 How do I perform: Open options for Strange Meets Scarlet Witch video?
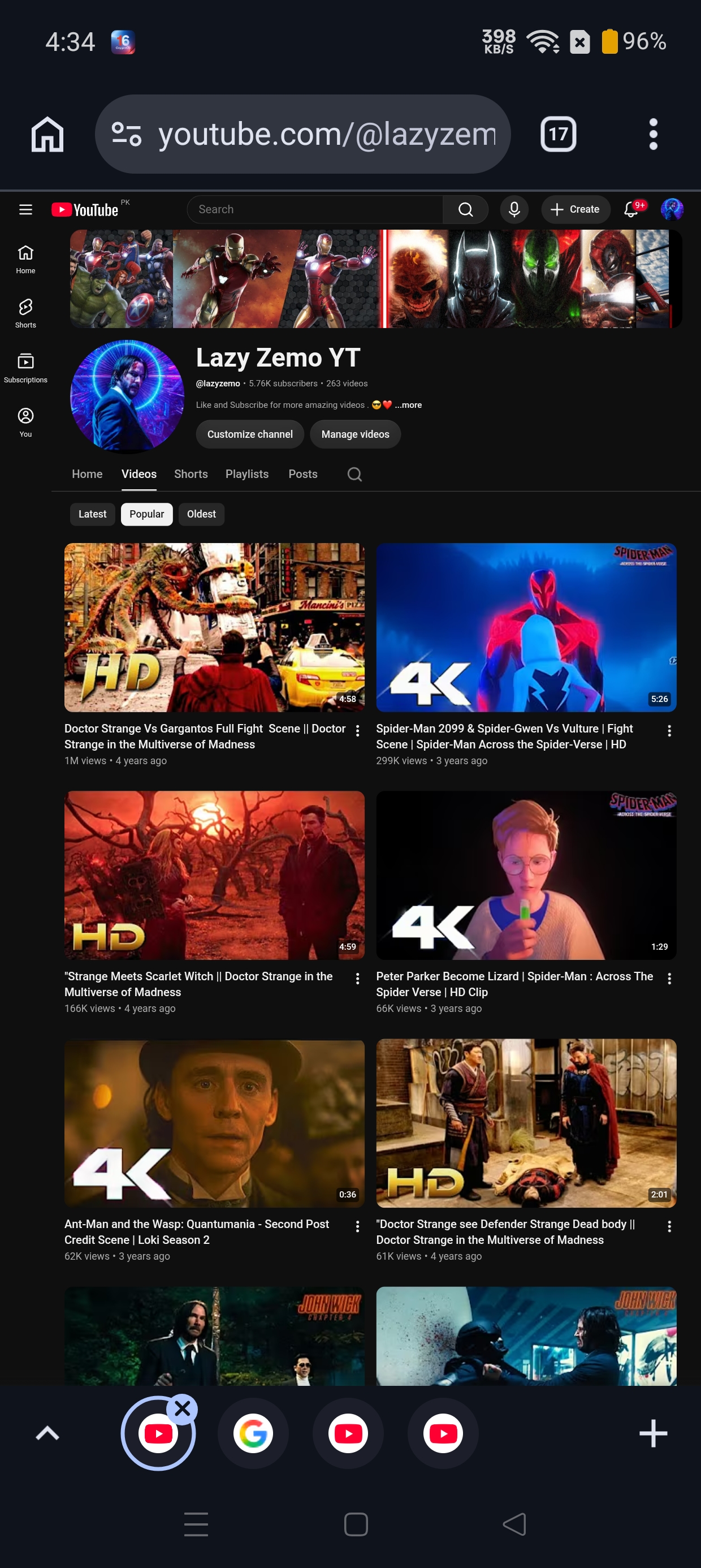click(357, 978)
